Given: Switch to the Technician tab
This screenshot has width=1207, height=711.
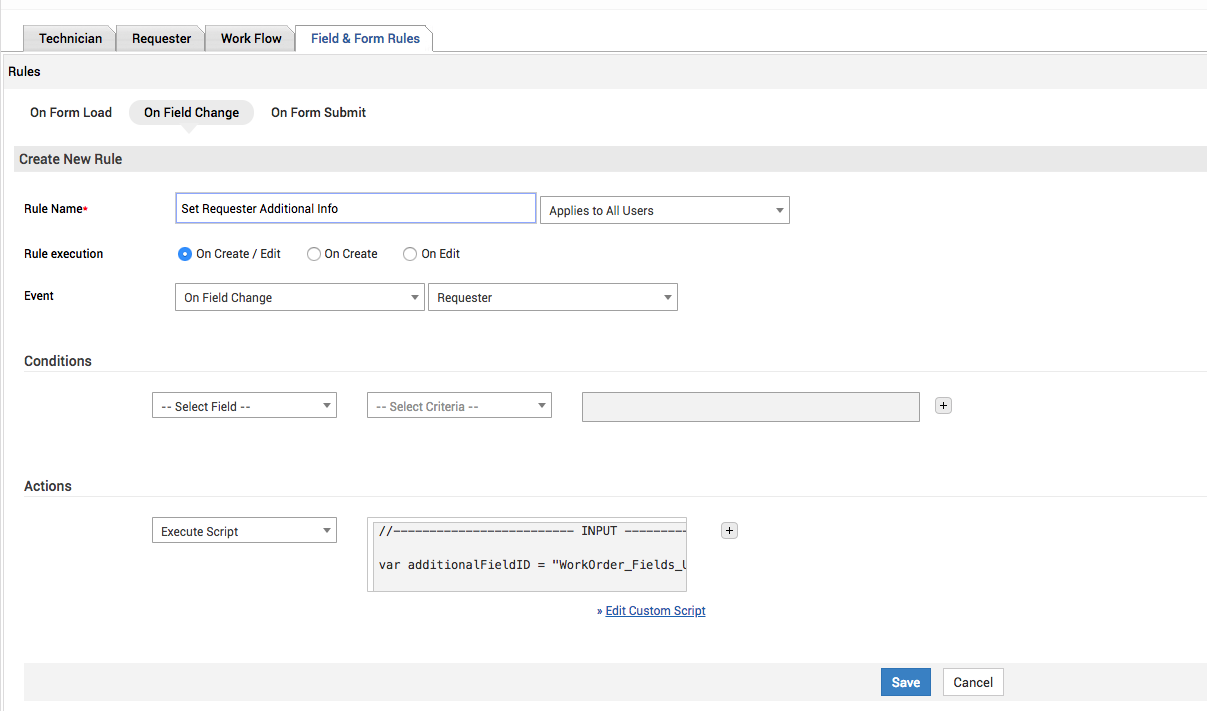Looking at the screenshot, I should coord(70,39).
